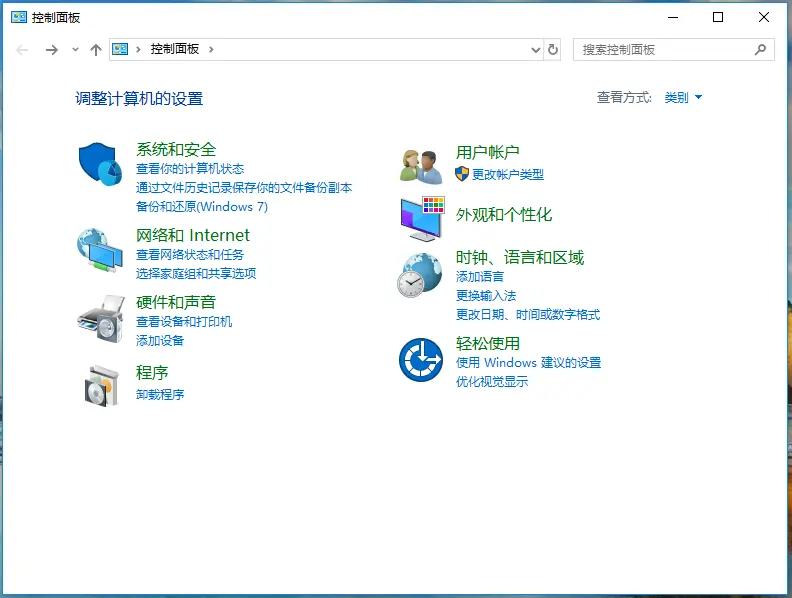The height and width of the screenshot is (598, 792).
Task: Close the Control Panel window
Action: pyautogui.click(x=764, y=17)
